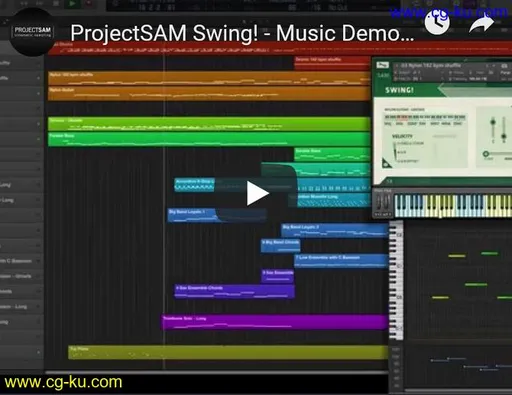Click the Kontakt on-screen piano keyboard
Screen dimensions: 512x395
click(453, 205)
